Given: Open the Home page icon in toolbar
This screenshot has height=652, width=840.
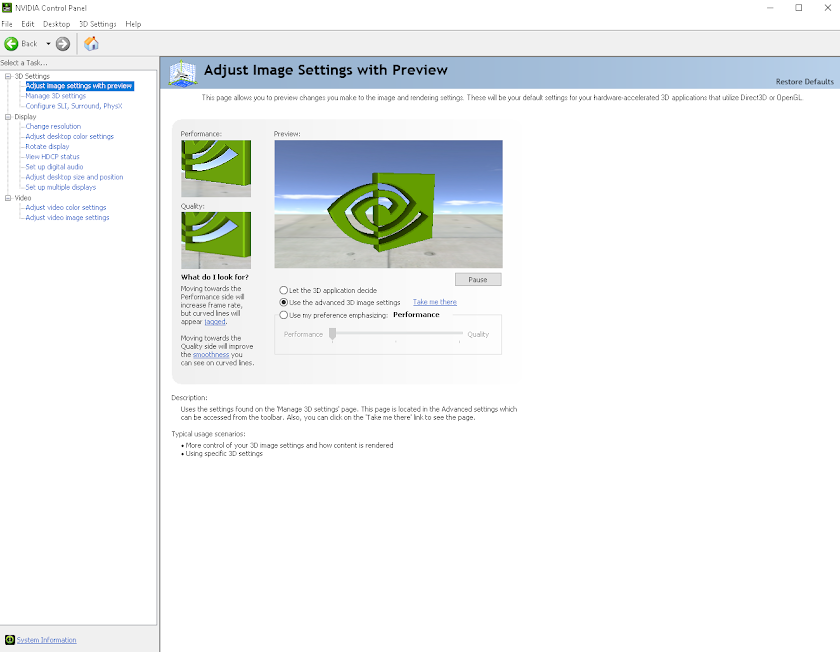Looking at the screenshot, I should click(92, 43).
